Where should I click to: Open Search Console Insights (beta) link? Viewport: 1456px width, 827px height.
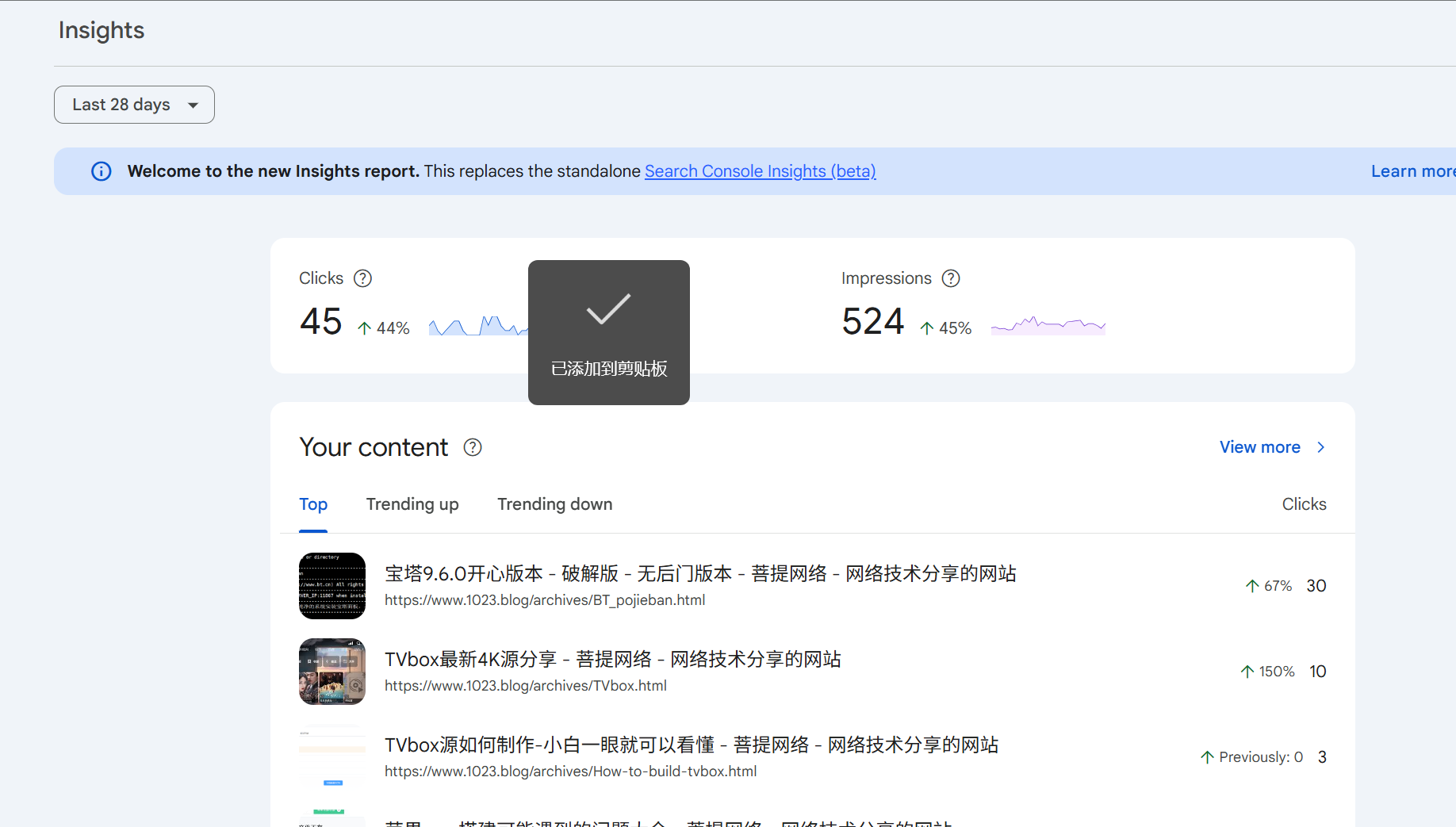pyautogui.click(x=760, y=171)
